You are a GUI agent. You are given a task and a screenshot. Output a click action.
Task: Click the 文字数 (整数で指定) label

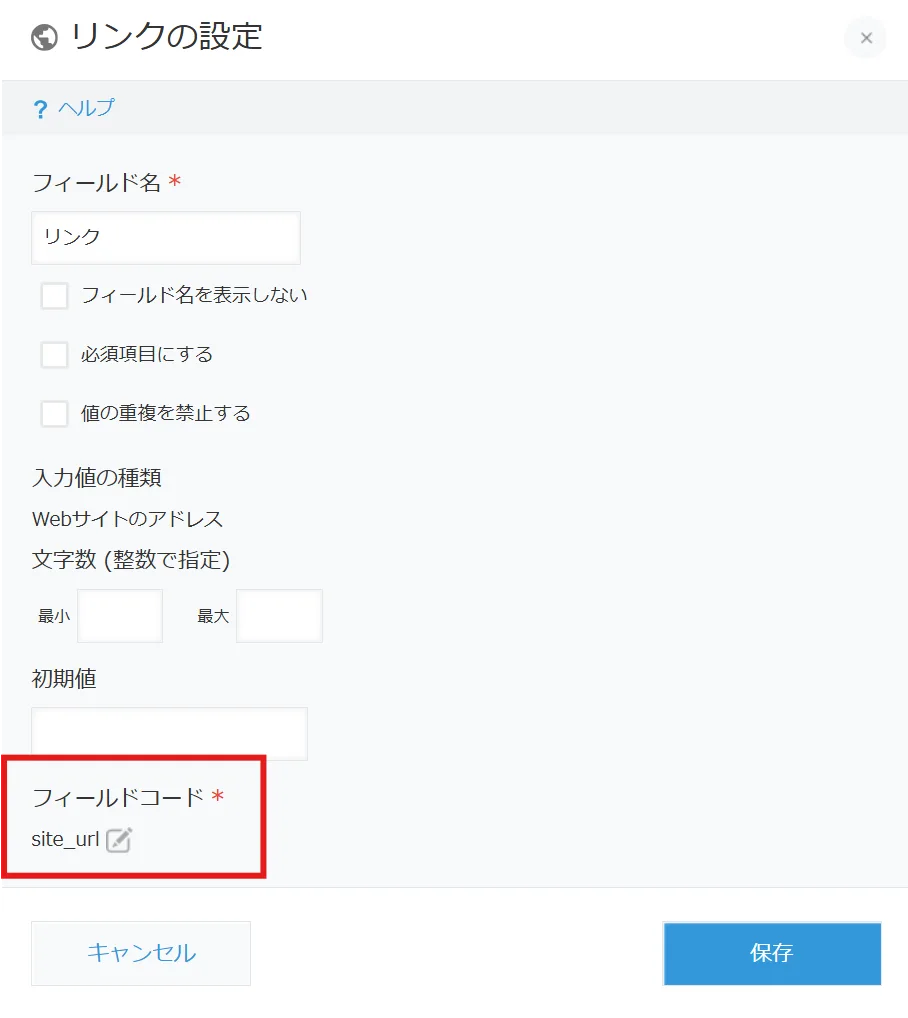tap(130, 560)
